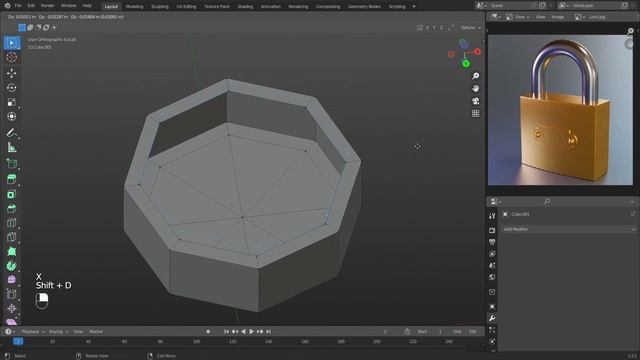Image resolution: width=640 pixels, height=360 pixels.
Task: Select the Loop Cut tool
Action: [12, 223]
